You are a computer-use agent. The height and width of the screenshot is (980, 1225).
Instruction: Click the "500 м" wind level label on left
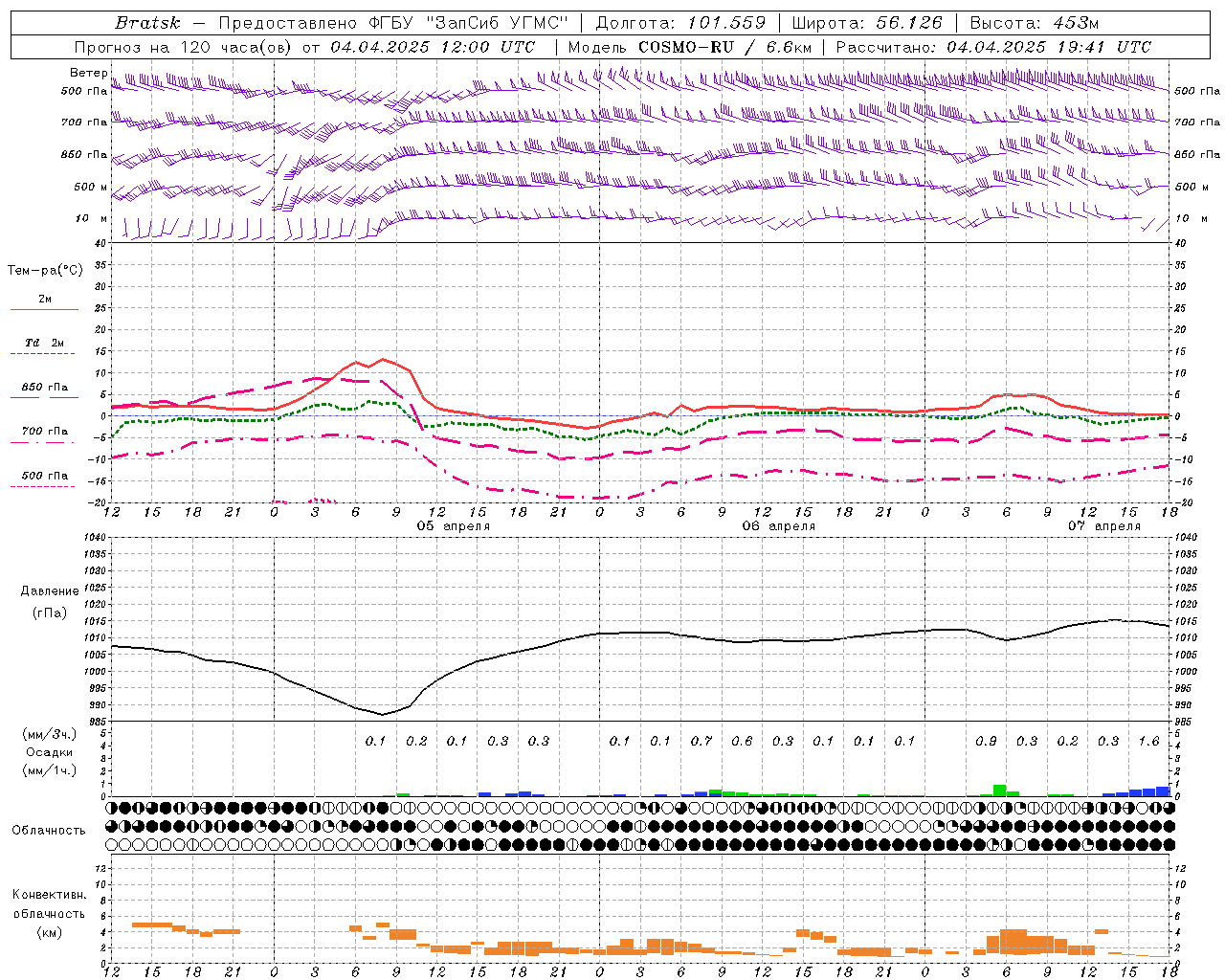[x=91, y=187]
